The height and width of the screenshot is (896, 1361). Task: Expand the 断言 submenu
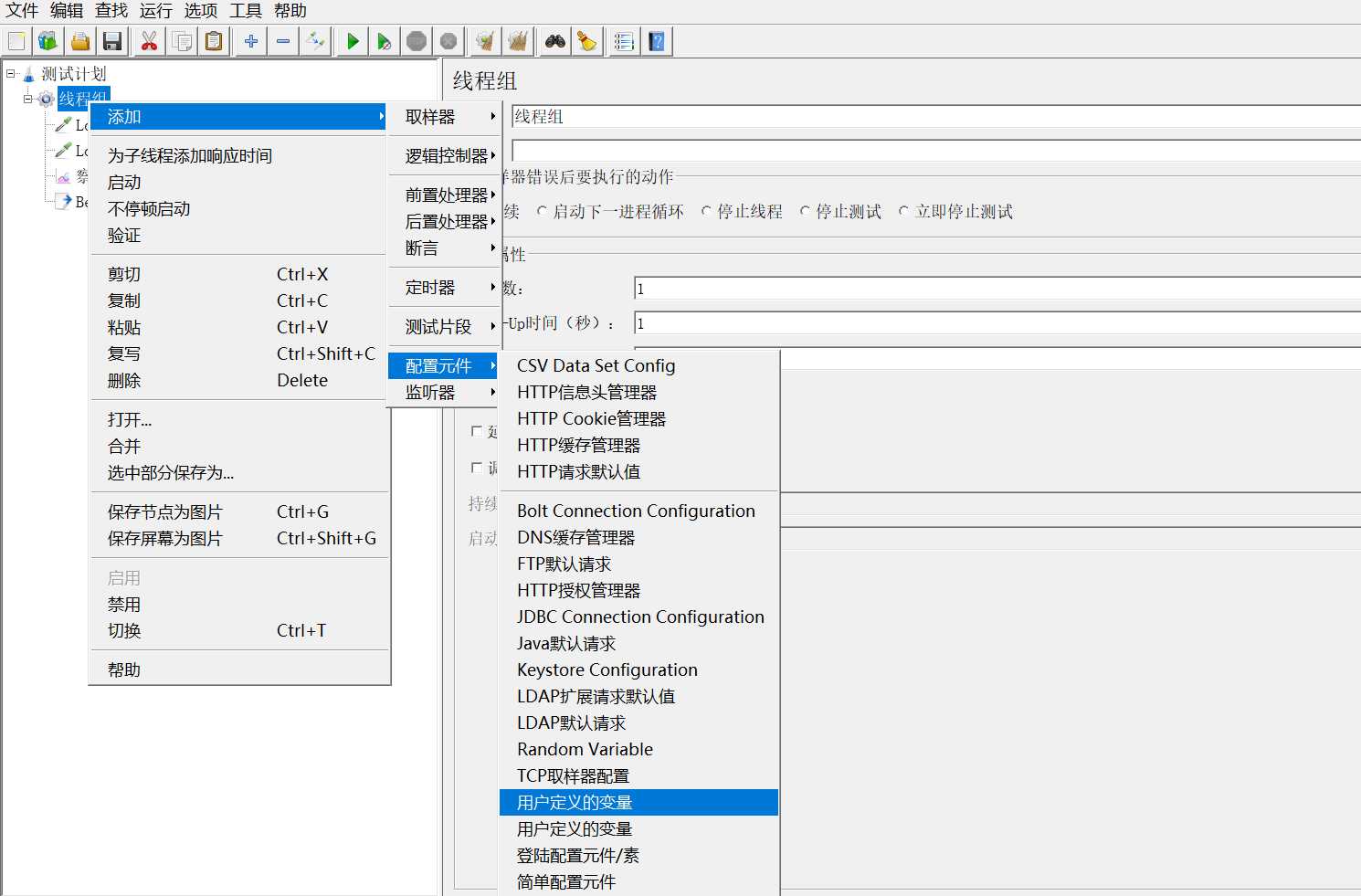[445, 248]
